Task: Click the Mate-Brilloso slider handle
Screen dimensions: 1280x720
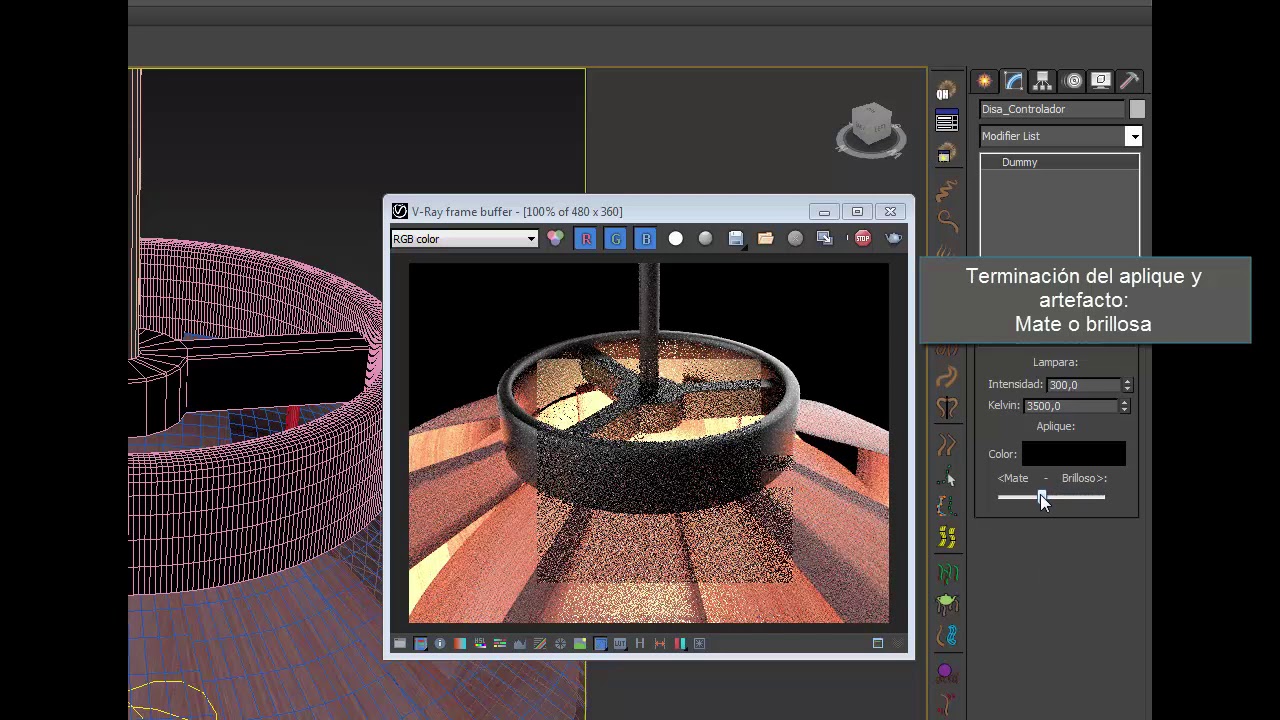Action: (1042, 497)
